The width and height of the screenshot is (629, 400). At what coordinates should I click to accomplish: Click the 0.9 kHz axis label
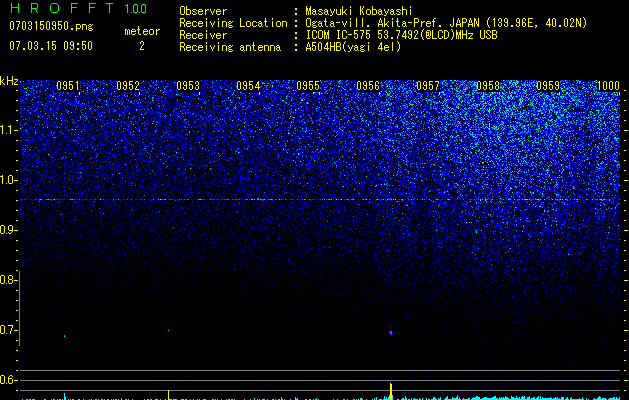point(8,230)
